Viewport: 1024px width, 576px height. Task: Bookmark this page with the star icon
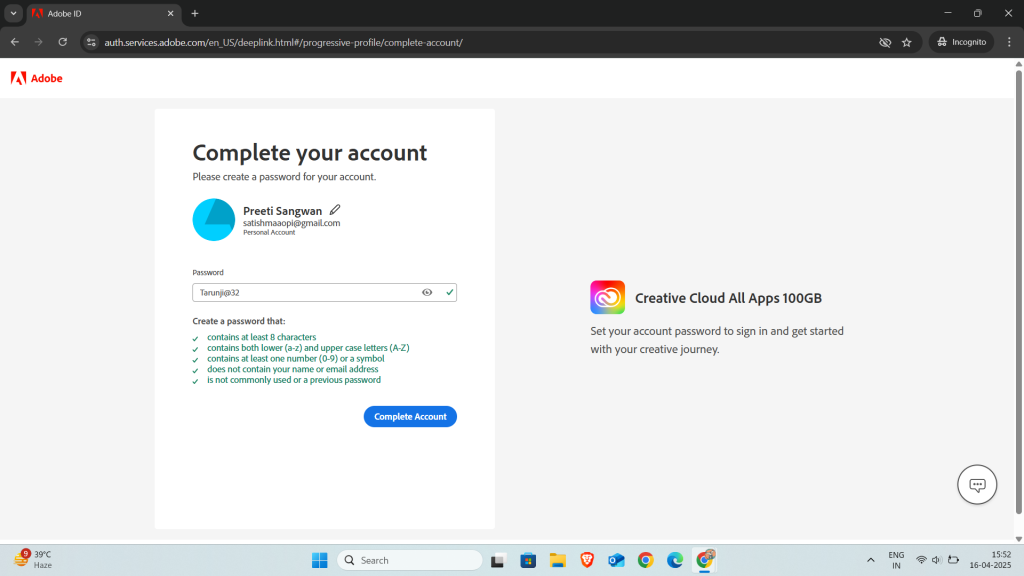tap(906, 42)
